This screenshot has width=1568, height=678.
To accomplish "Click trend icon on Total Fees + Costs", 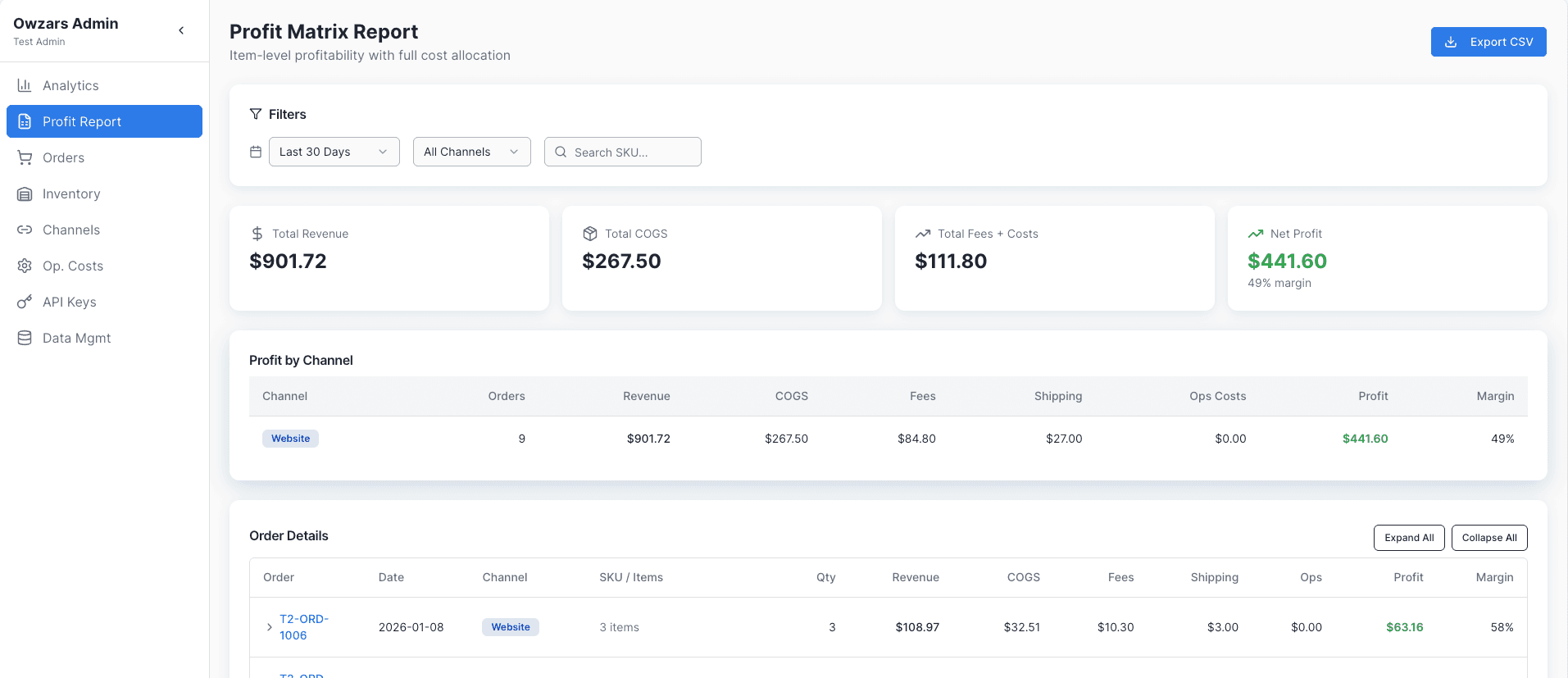I will pos(923,234).
